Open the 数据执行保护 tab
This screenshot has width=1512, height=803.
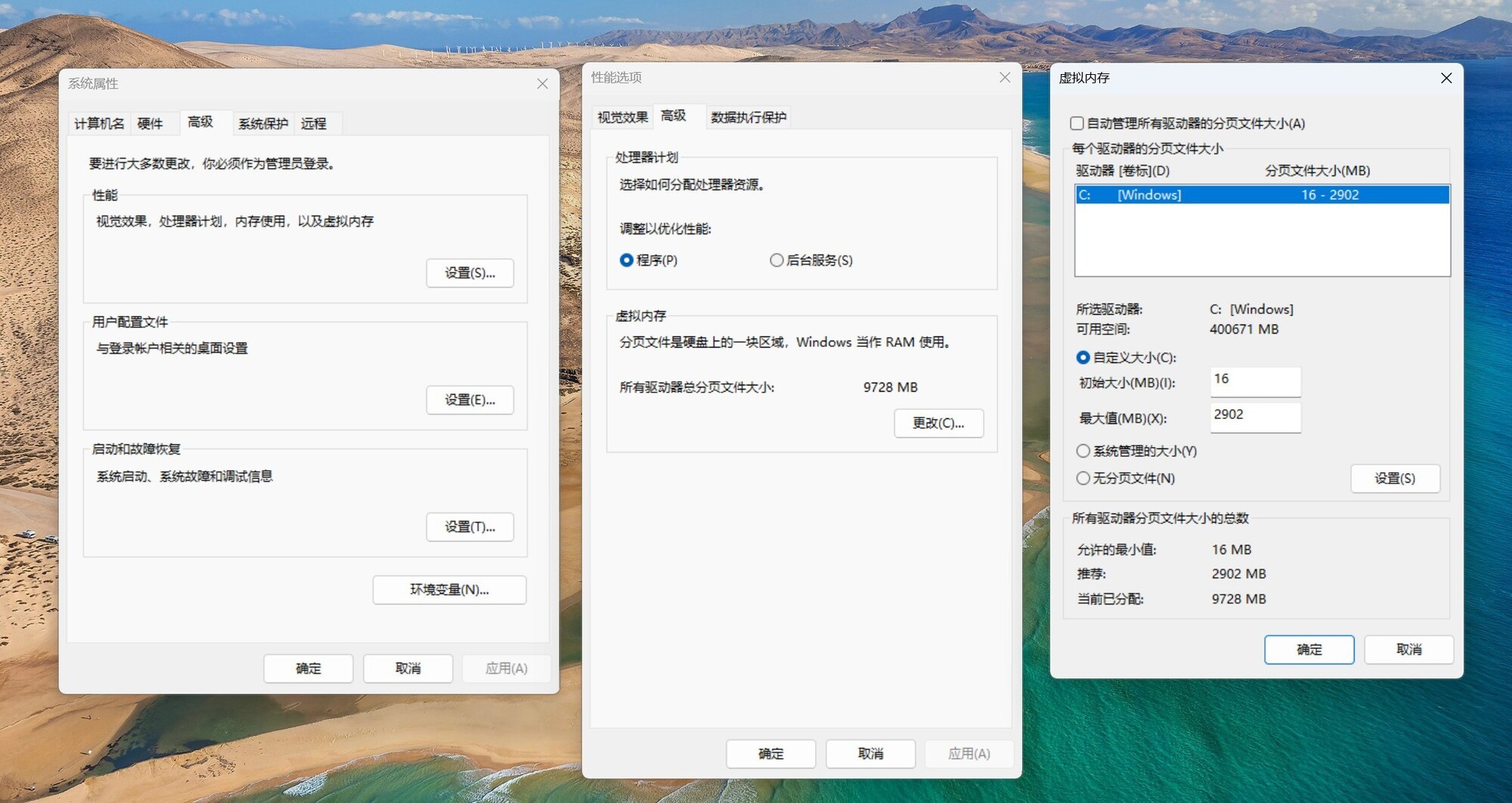coord(748,117)
